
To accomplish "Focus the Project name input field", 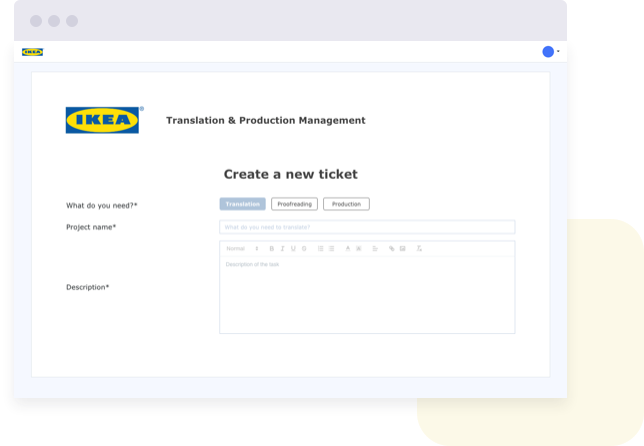I will (x=367, y=227).
